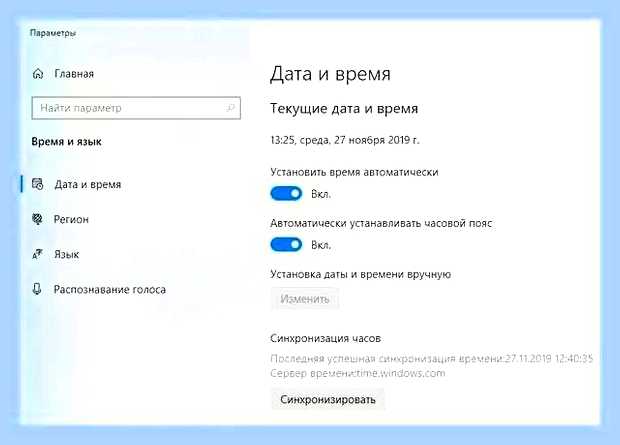Click the Home house icon
The image size is (620, 445).
[38, 74]
